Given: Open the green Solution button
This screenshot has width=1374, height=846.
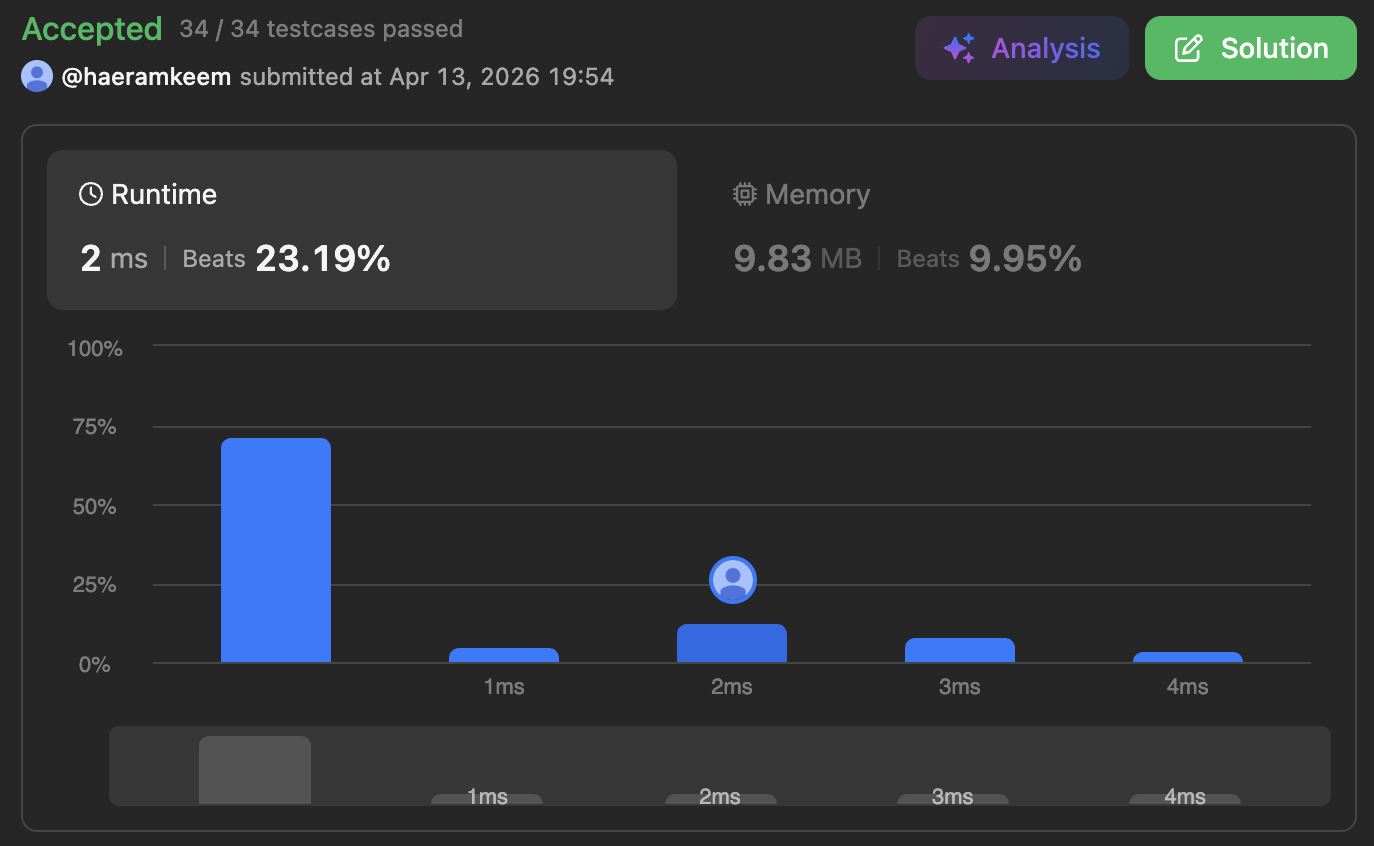Looking at the screenshot, I should click(x=1251, y=48).
